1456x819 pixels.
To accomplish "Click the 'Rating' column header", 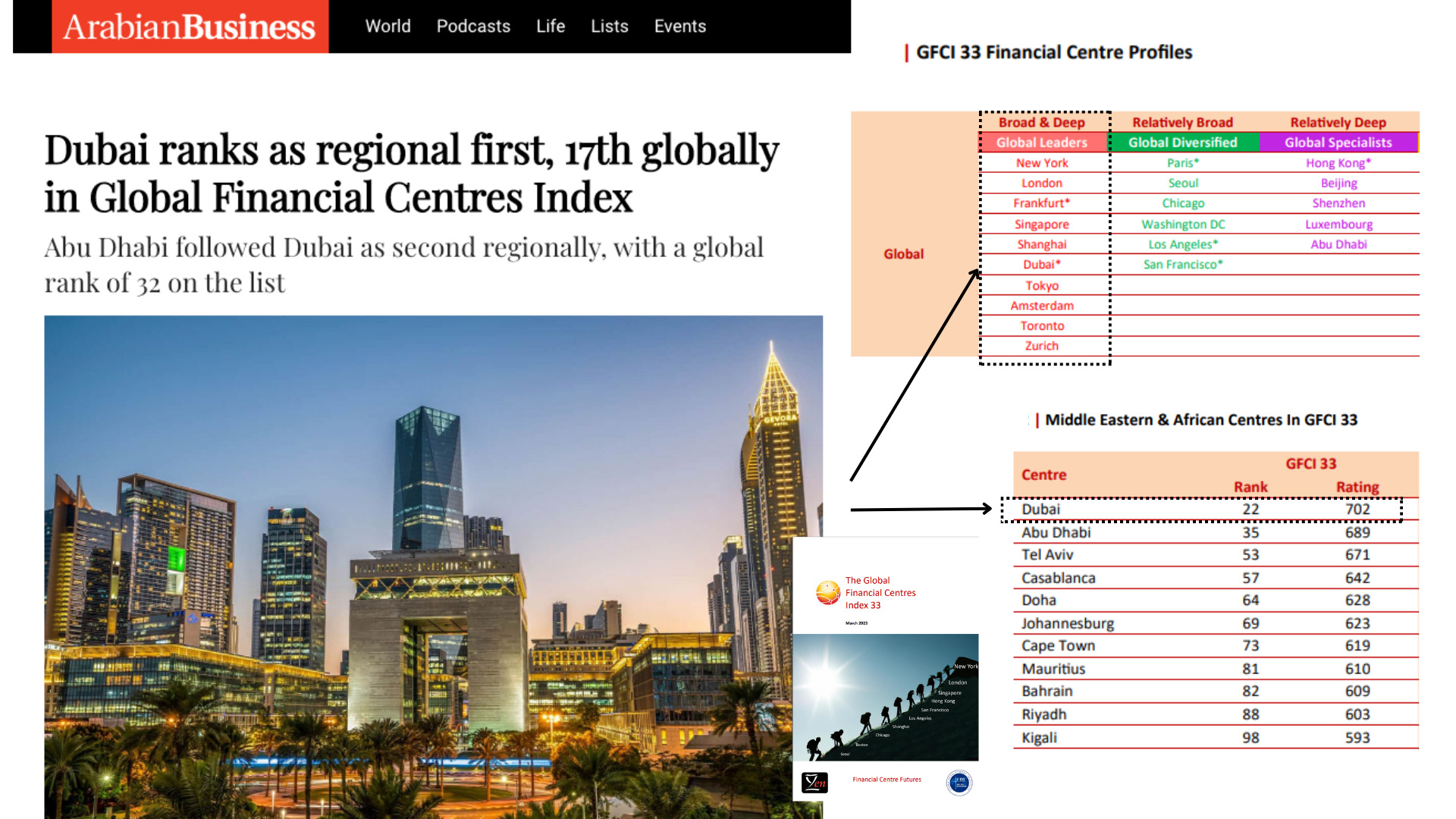I will [1357, 487].
